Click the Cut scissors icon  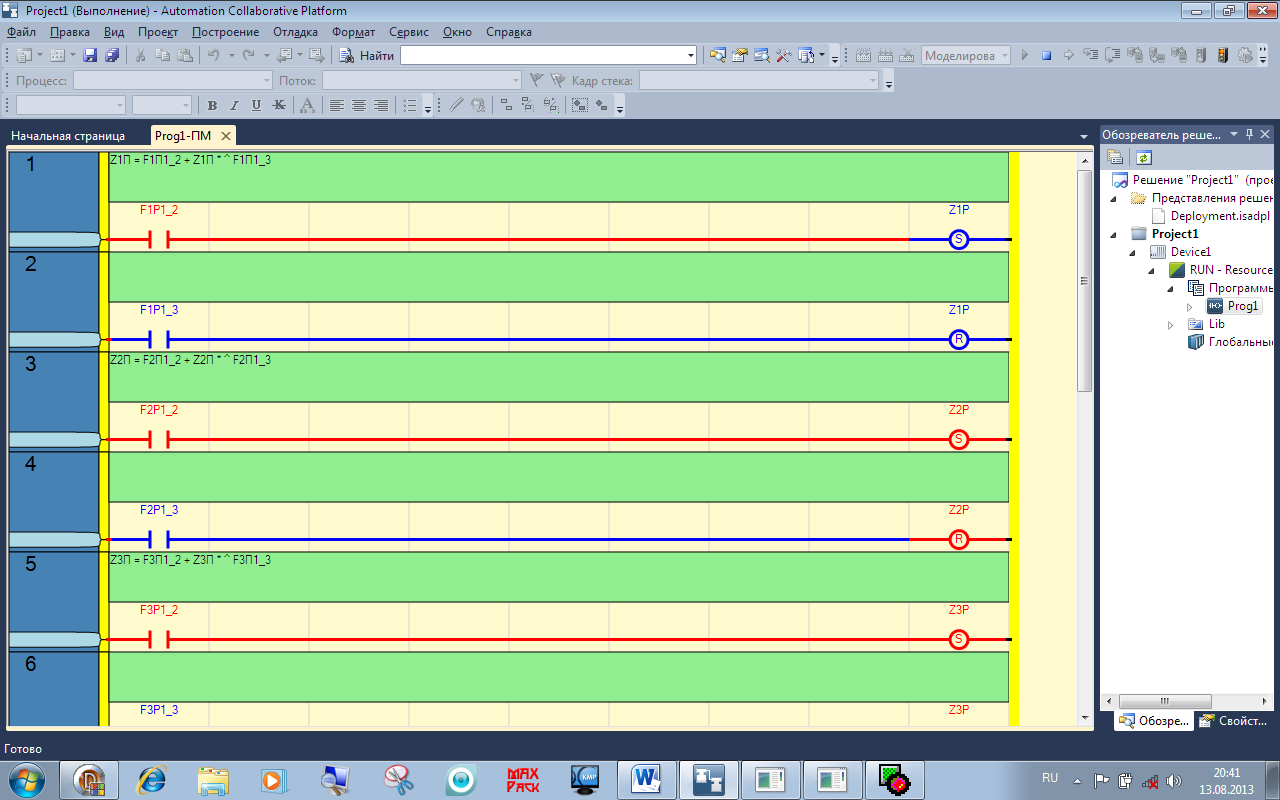(x=141, y=55)
